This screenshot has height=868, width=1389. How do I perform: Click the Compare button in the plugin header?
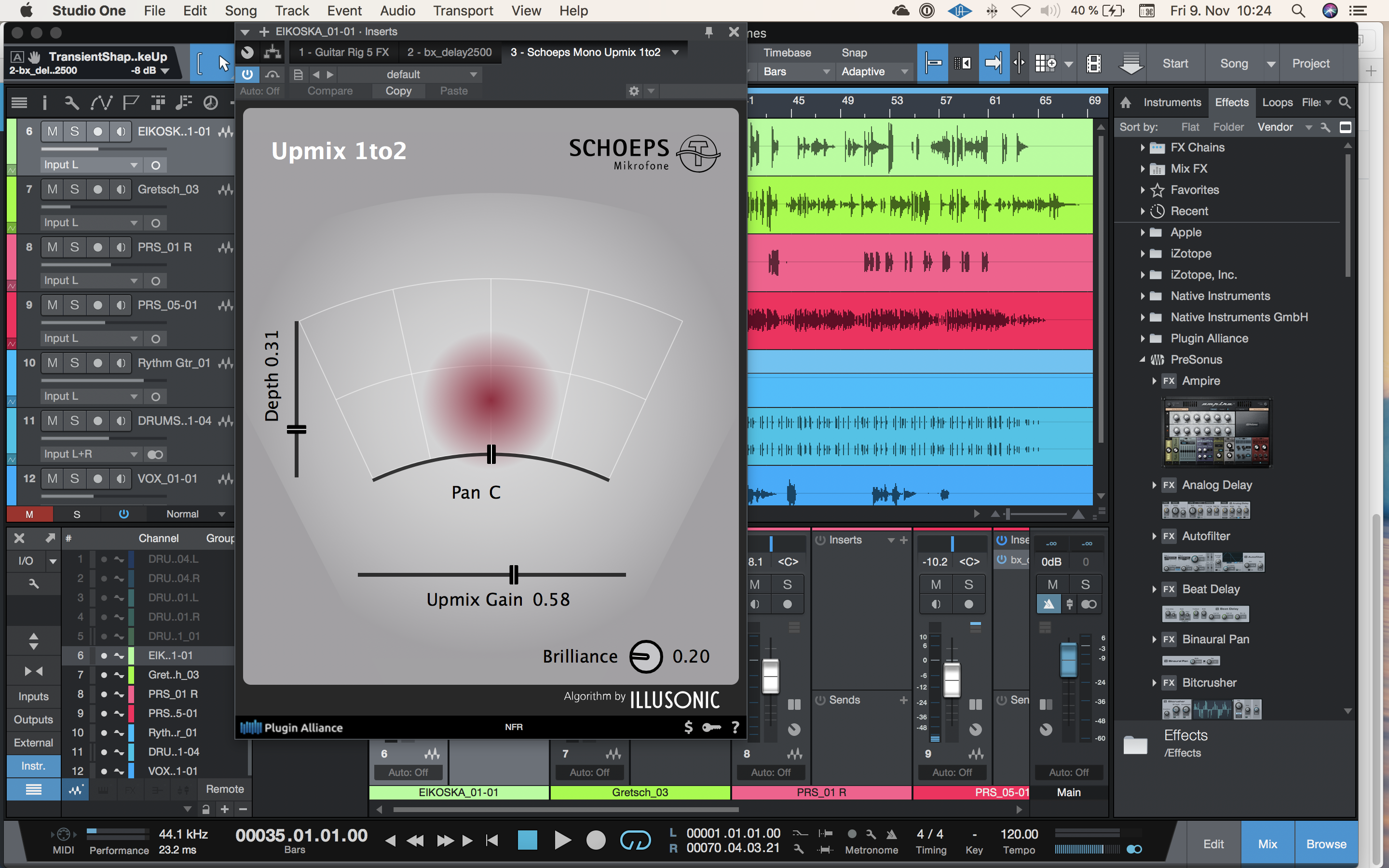point(330,91)
